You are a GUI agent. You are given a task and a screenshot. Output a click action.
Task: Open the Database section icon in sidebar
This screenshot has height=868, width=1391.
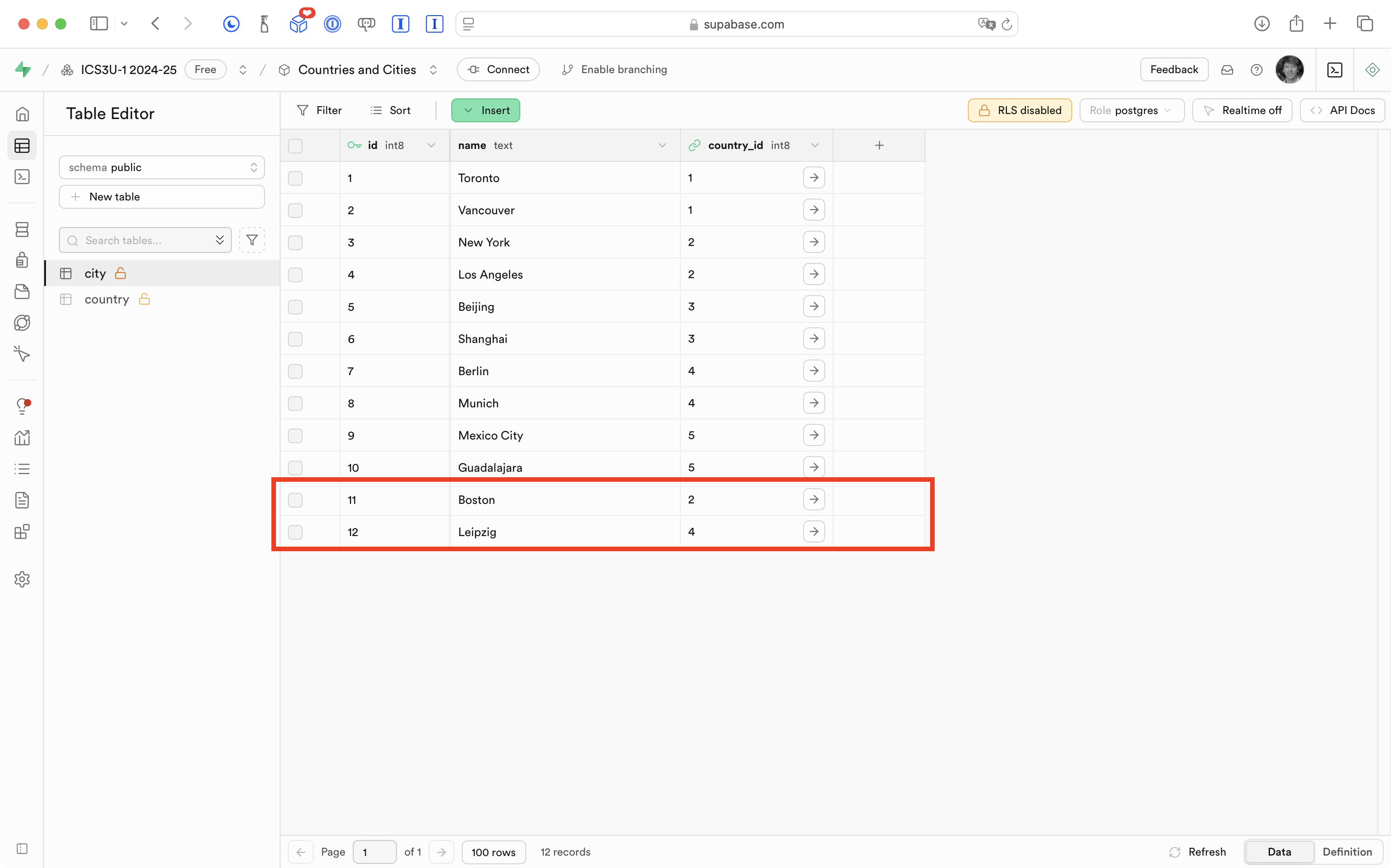click(22, 229)
